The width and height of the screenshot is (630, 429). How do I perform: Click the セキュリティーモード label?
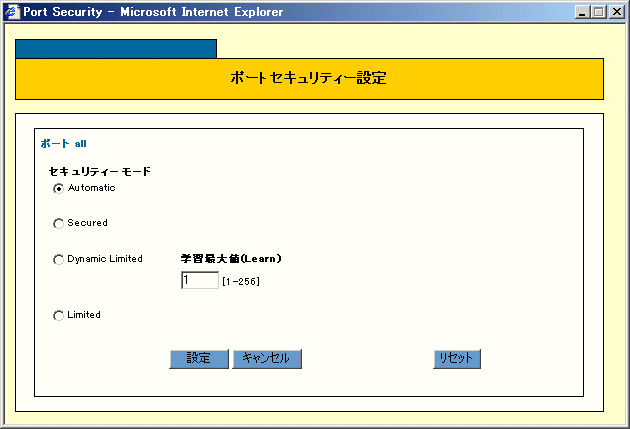coord(100,172)
